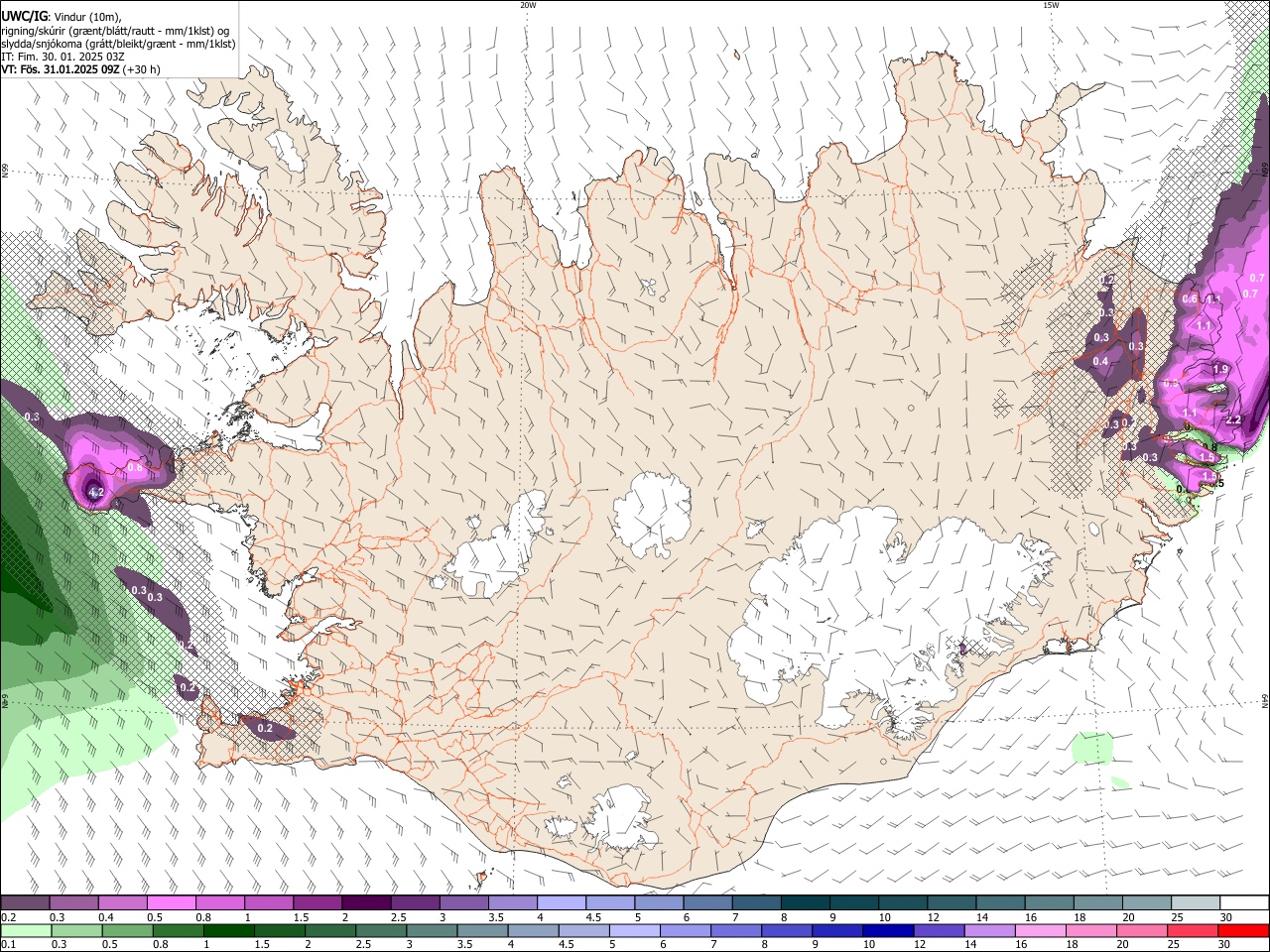Click the red 30 swatch in the rain legend

tap(1244, 930)
